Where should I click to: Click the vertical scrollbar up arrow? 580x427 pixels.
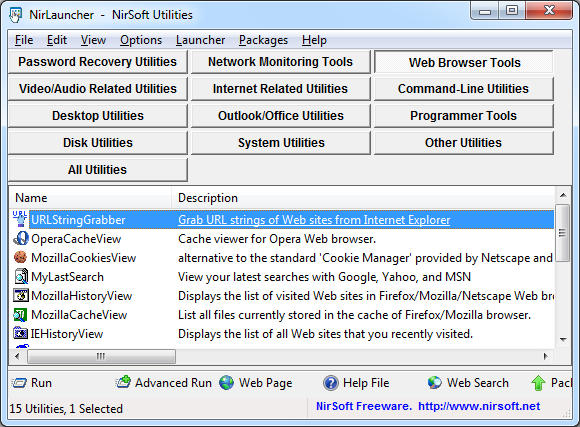(x=563, y=195)
